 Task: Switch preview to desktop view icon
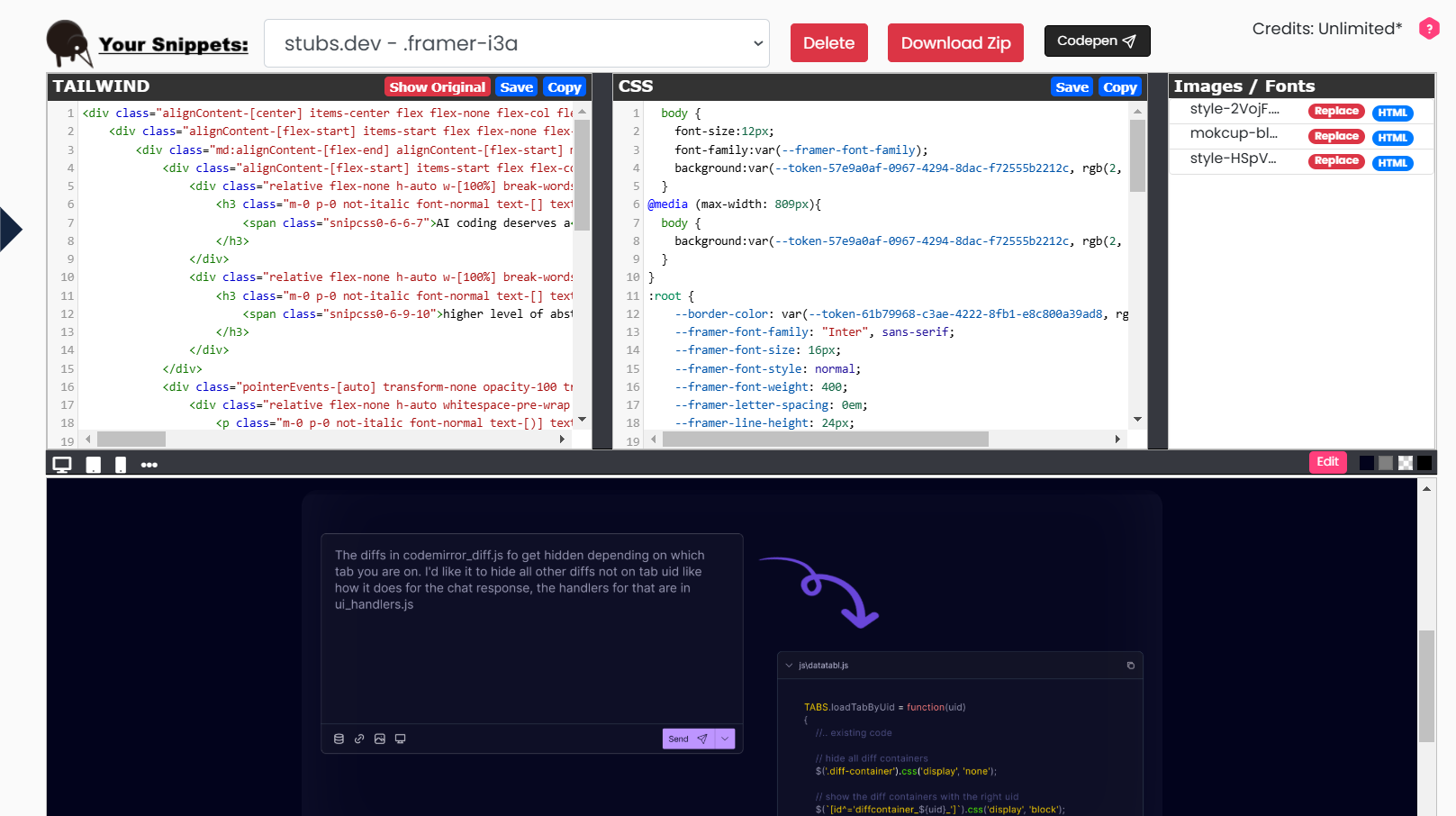click(x=62, y=465)
